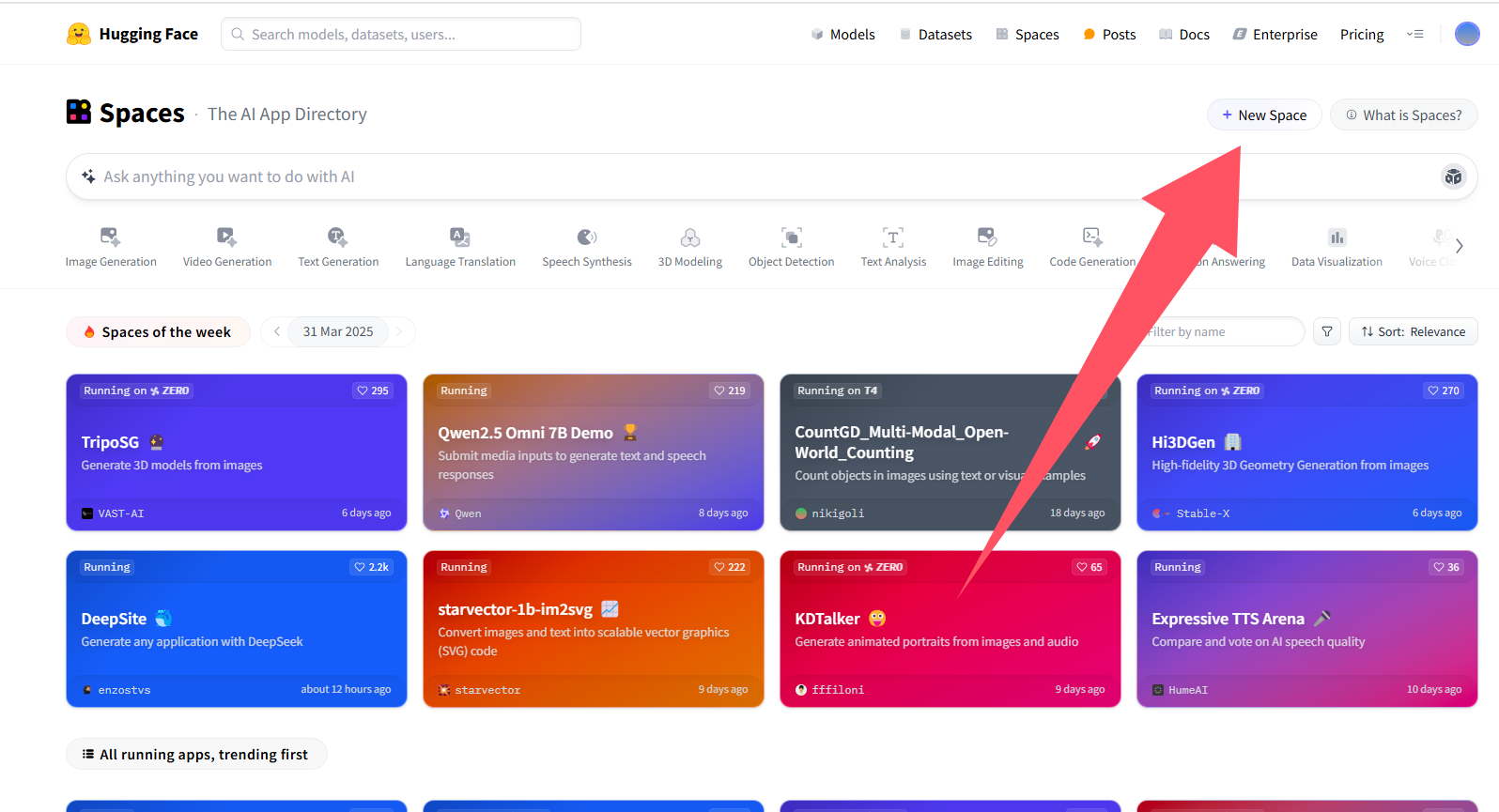
Task: Open the CountGD Multi-Modal Open-World Counting card
Action: point(950,452)
